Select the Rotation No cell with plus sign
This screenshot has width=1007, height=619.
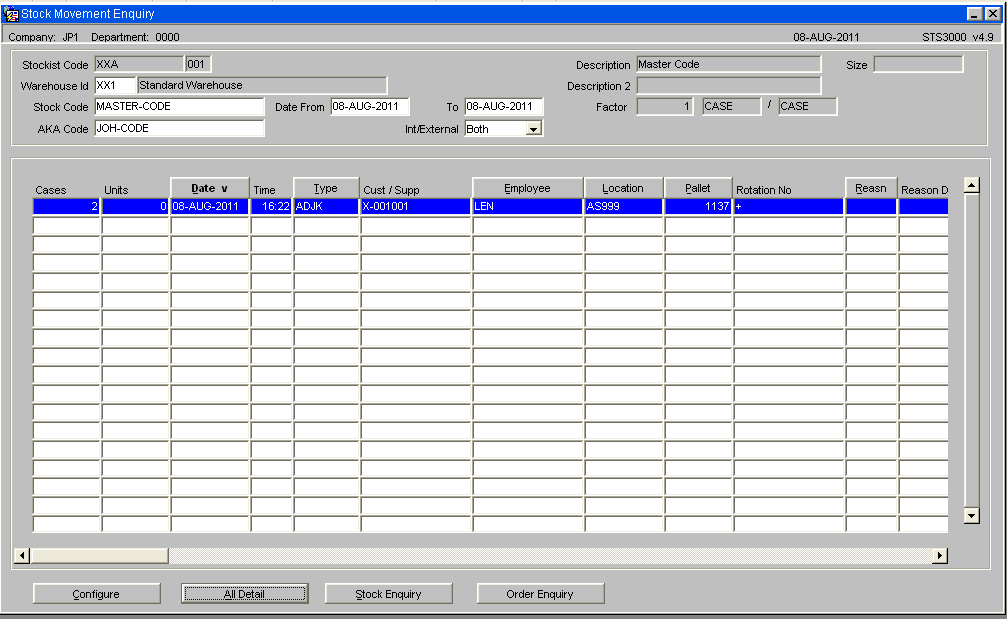pos(789,206)
